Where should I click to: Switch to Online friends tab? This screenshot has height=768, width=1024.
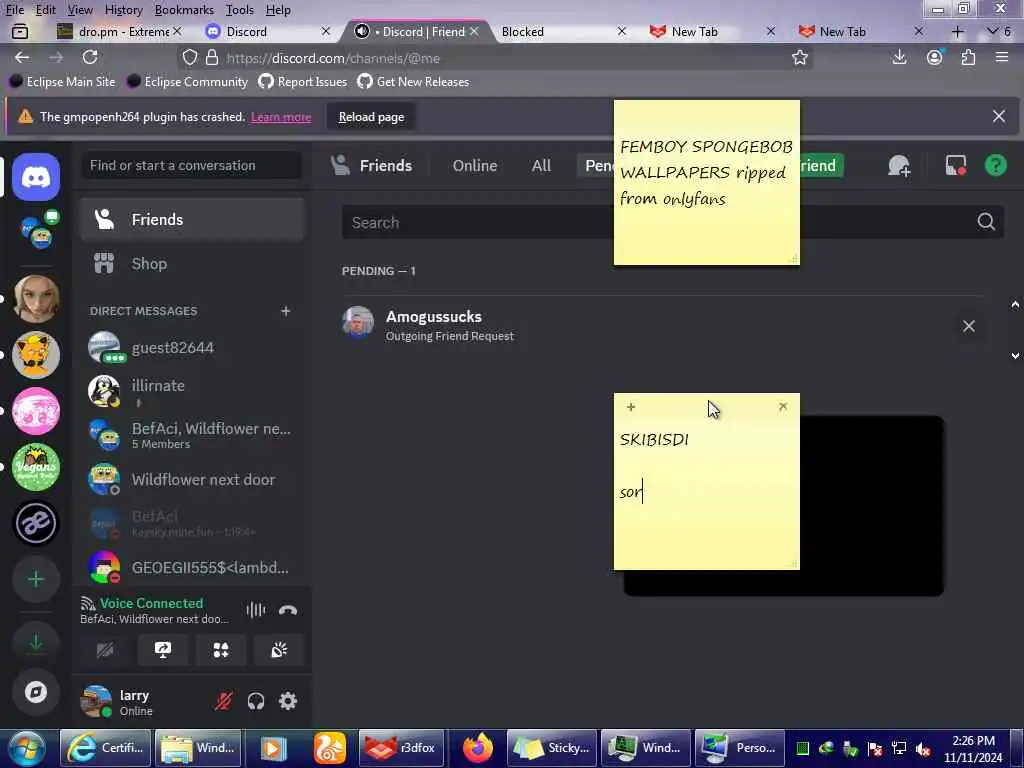475,165
